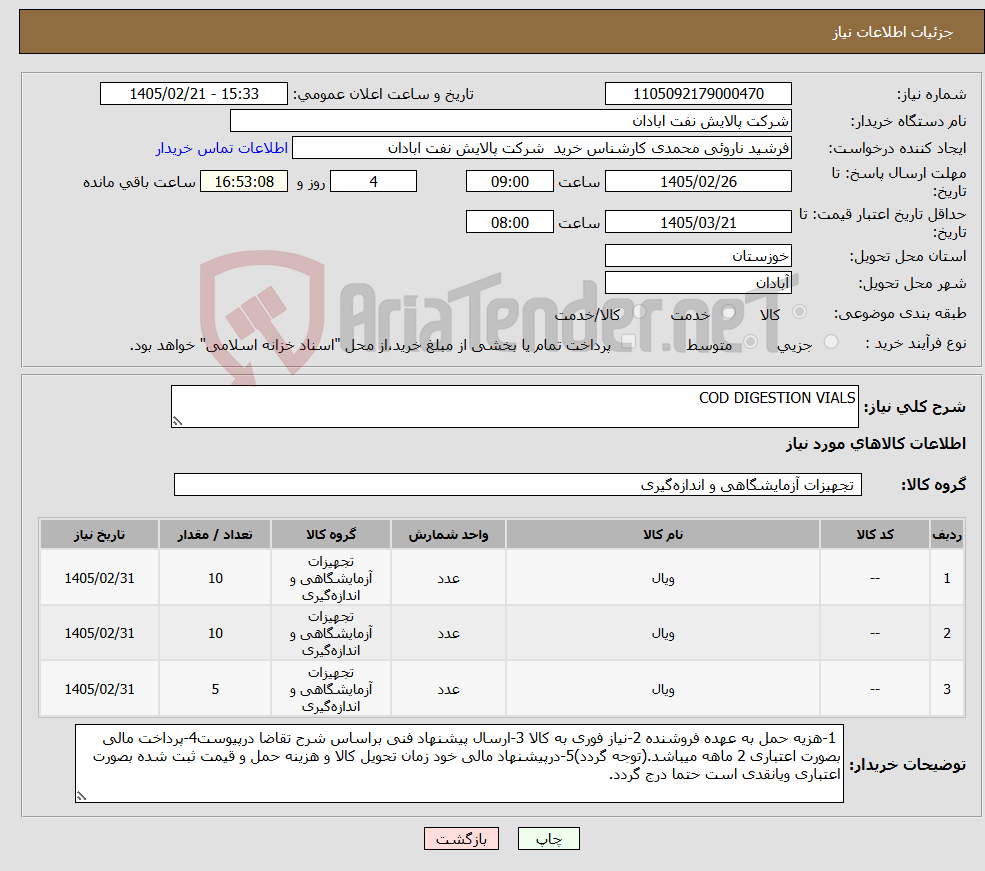
Task: Tick the treasury-bond payment checkbox
Action: 628,342
